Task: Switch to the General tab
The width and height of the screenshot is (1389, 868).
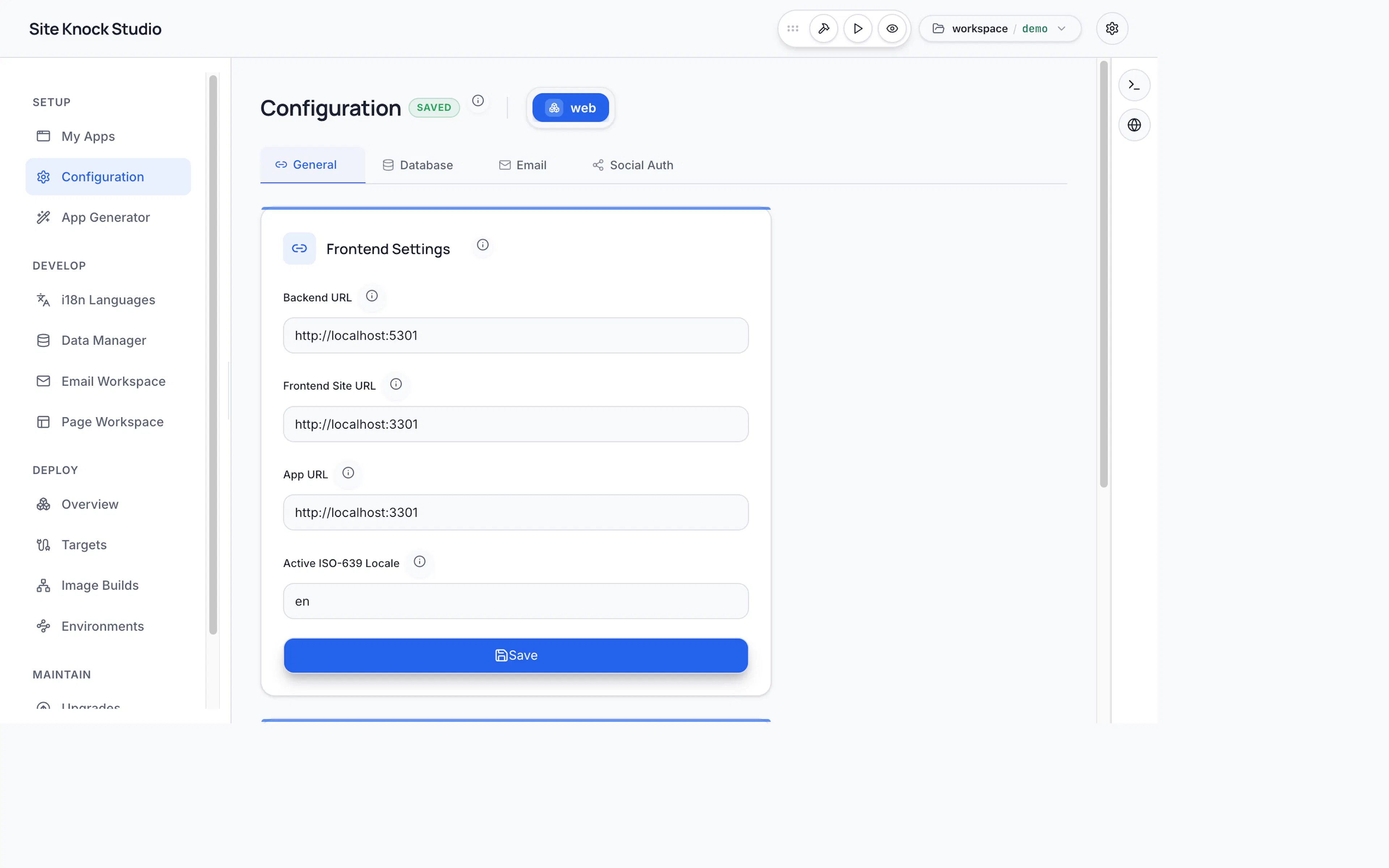Action: pyautogui.click(x=313, y=165)
